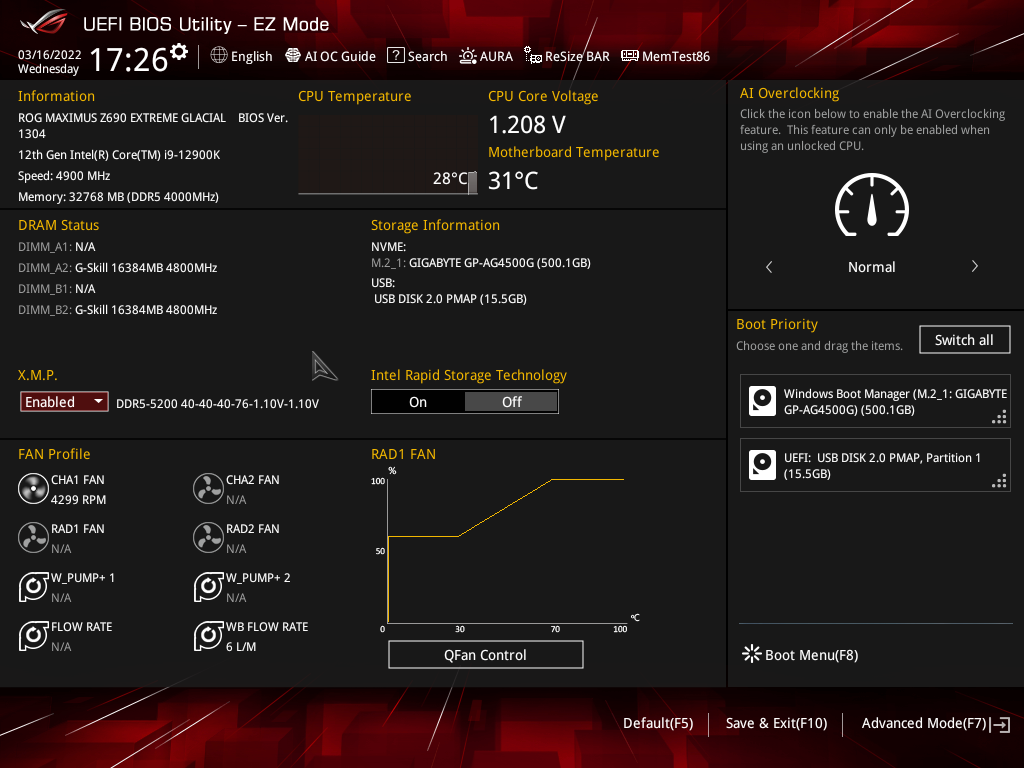Click the language globe icon
The image size is (1024, 768).
click(219, 56)
